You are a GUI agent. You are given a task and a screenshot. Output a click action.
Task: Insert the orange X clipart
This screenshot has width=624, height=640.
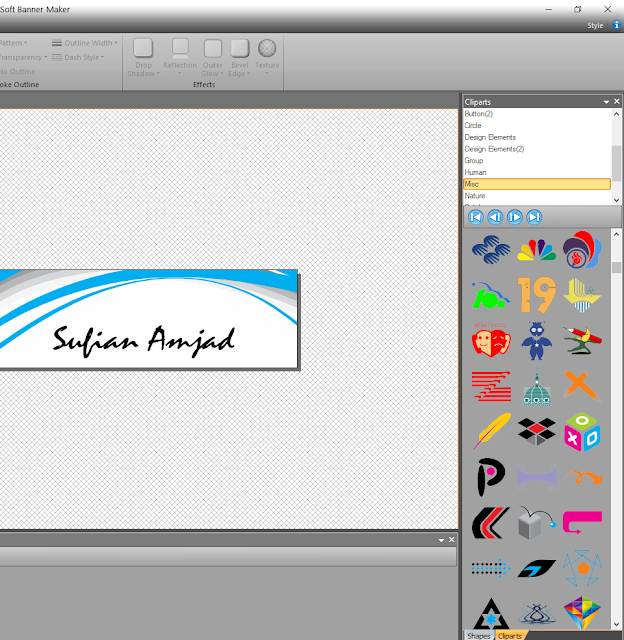click(582, 385)
